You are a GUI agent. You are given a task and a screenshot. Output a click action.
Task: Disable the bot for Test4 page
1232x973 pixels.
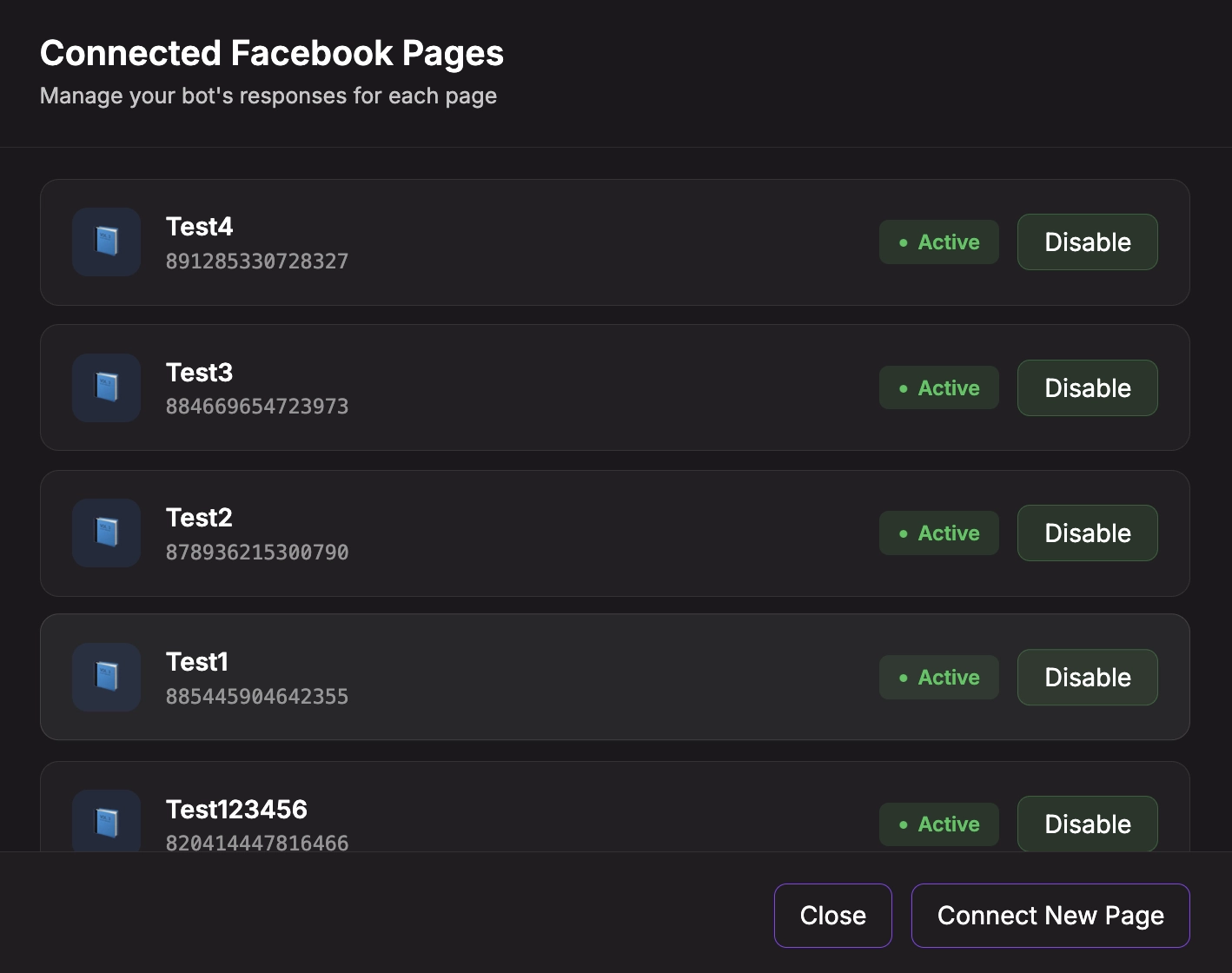[1087, 242]
